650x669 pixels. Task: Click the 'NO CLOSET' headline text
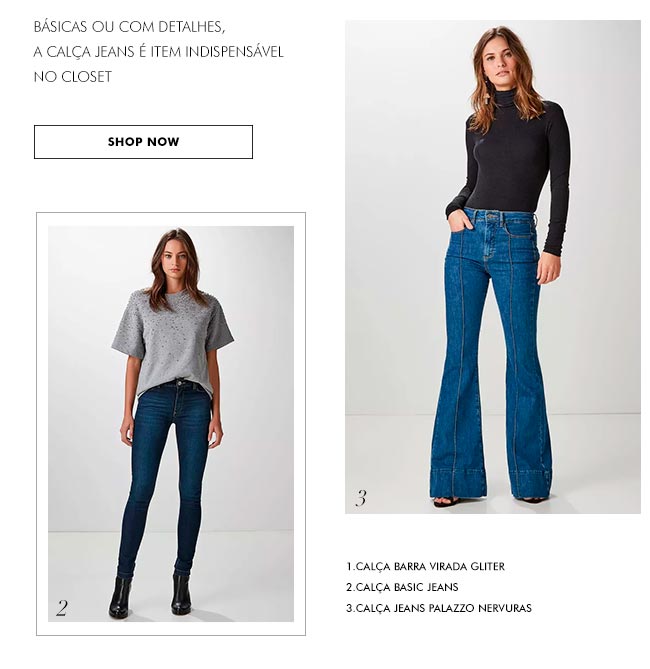pos(73,77)
